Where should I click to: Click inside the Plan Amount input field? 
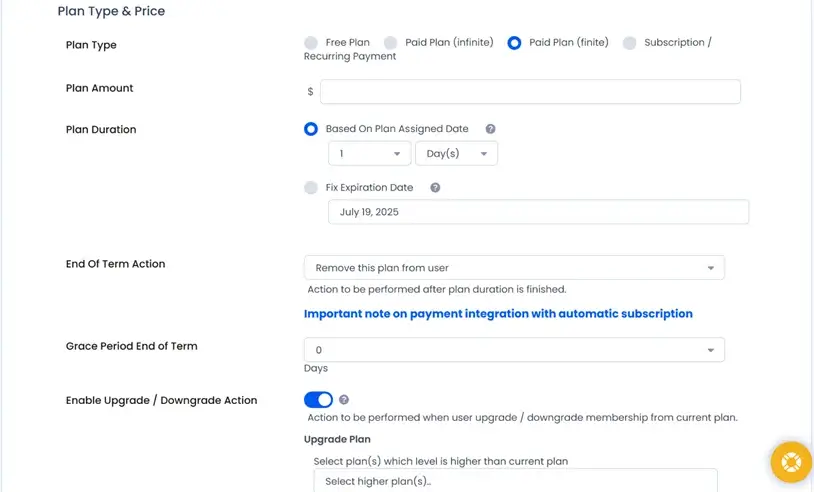pyautogui.click(x=530, y=92)
